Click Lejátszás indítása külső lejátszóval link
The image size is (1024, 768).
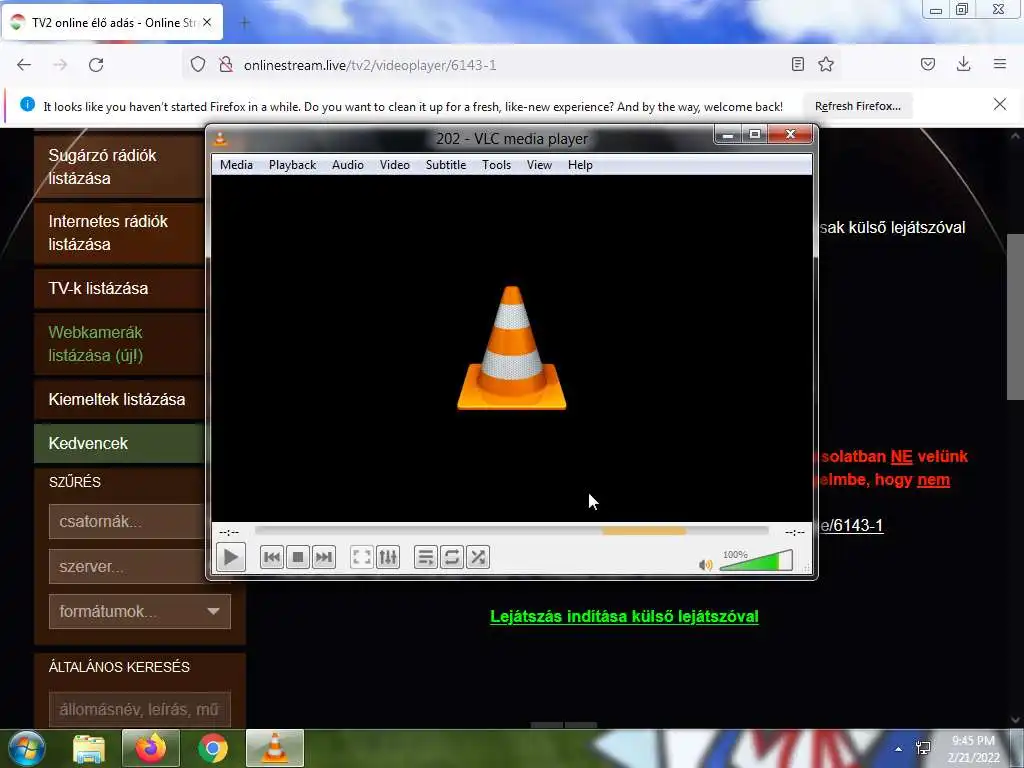(624, 616)
